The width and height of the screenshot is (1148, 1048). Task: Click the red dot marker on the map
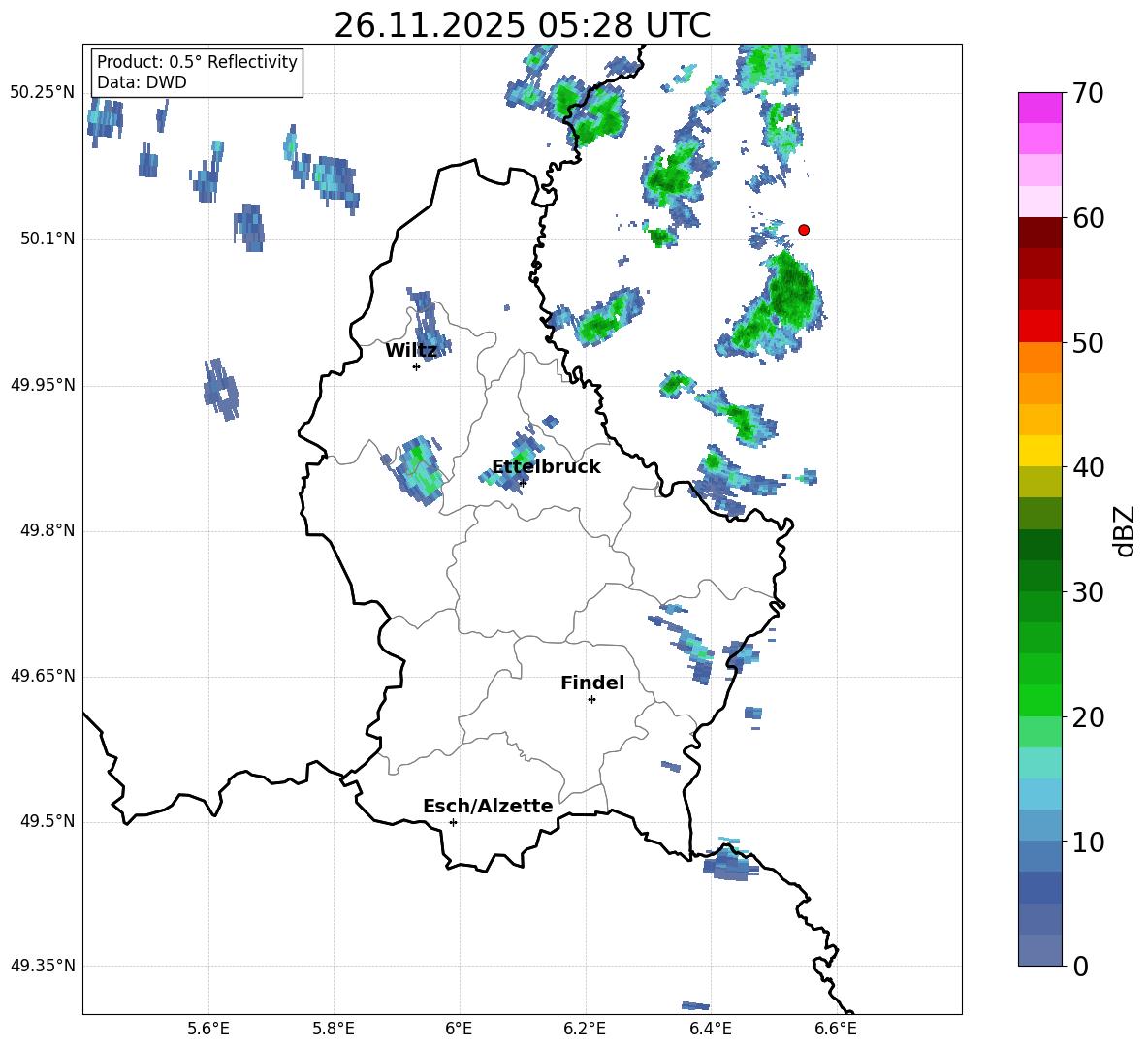tap(804, 230)
